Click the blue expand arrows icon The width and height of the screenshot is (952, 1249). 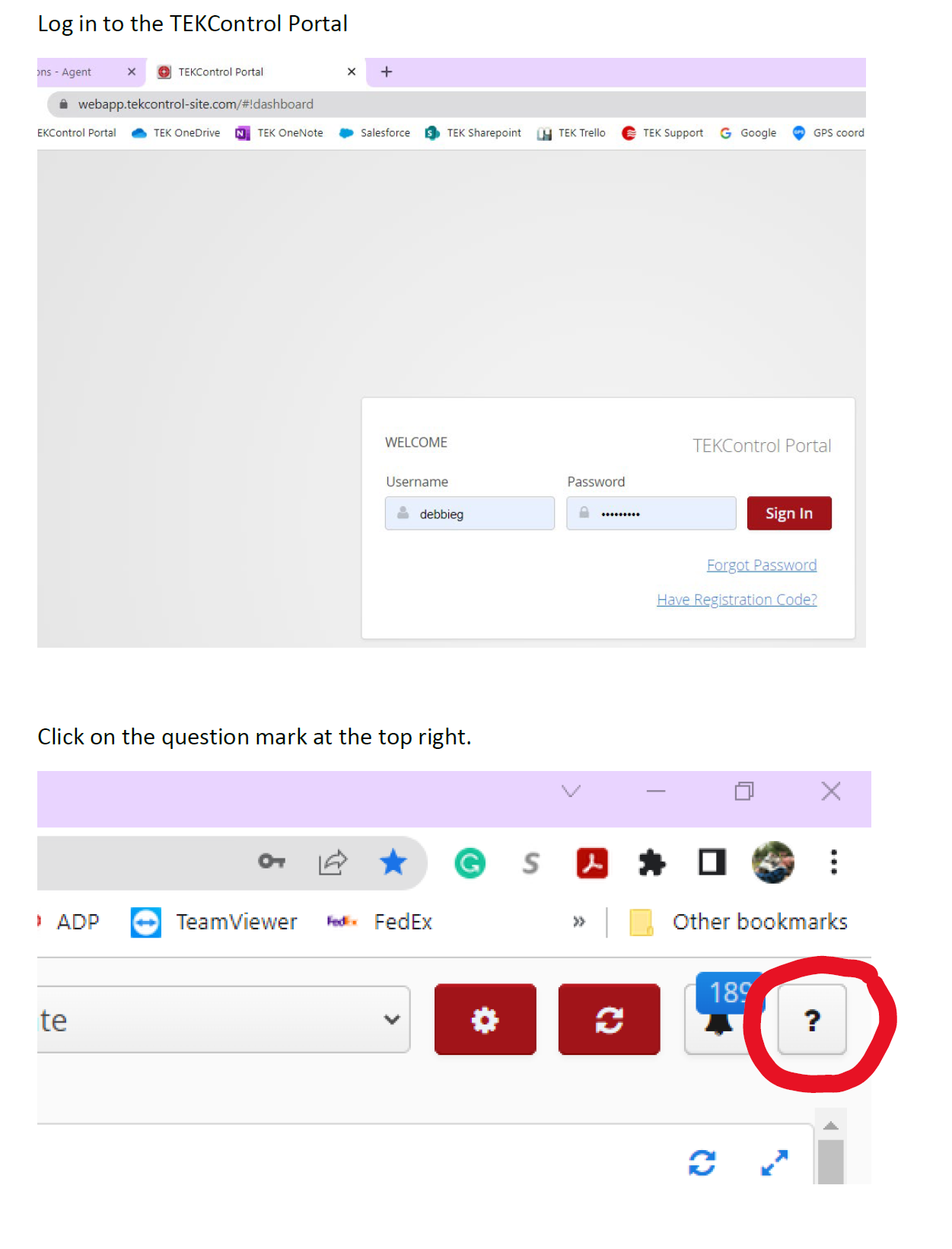point(775,1162)
